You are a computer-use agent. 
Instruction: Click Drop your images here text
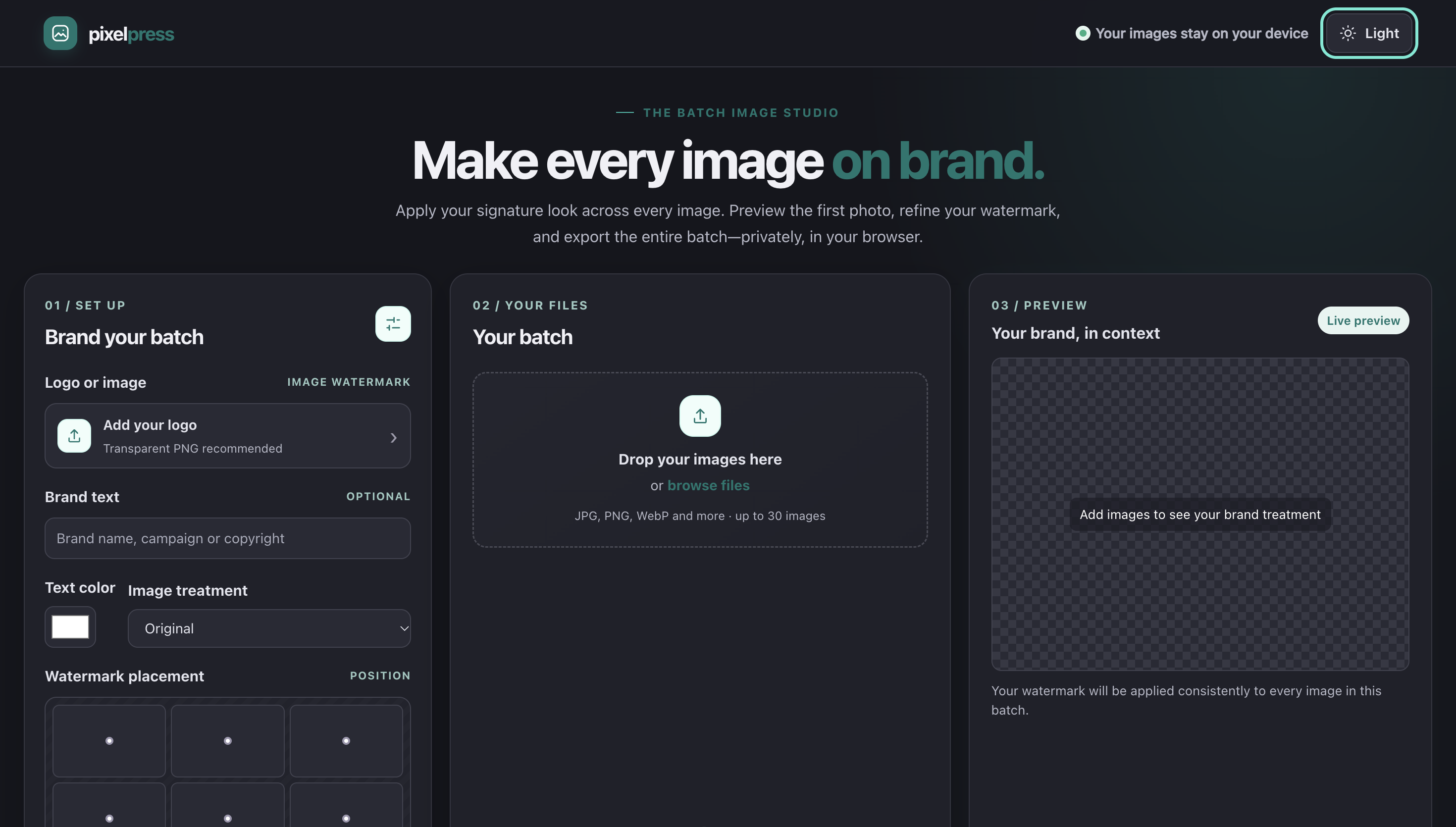point(700,459)
